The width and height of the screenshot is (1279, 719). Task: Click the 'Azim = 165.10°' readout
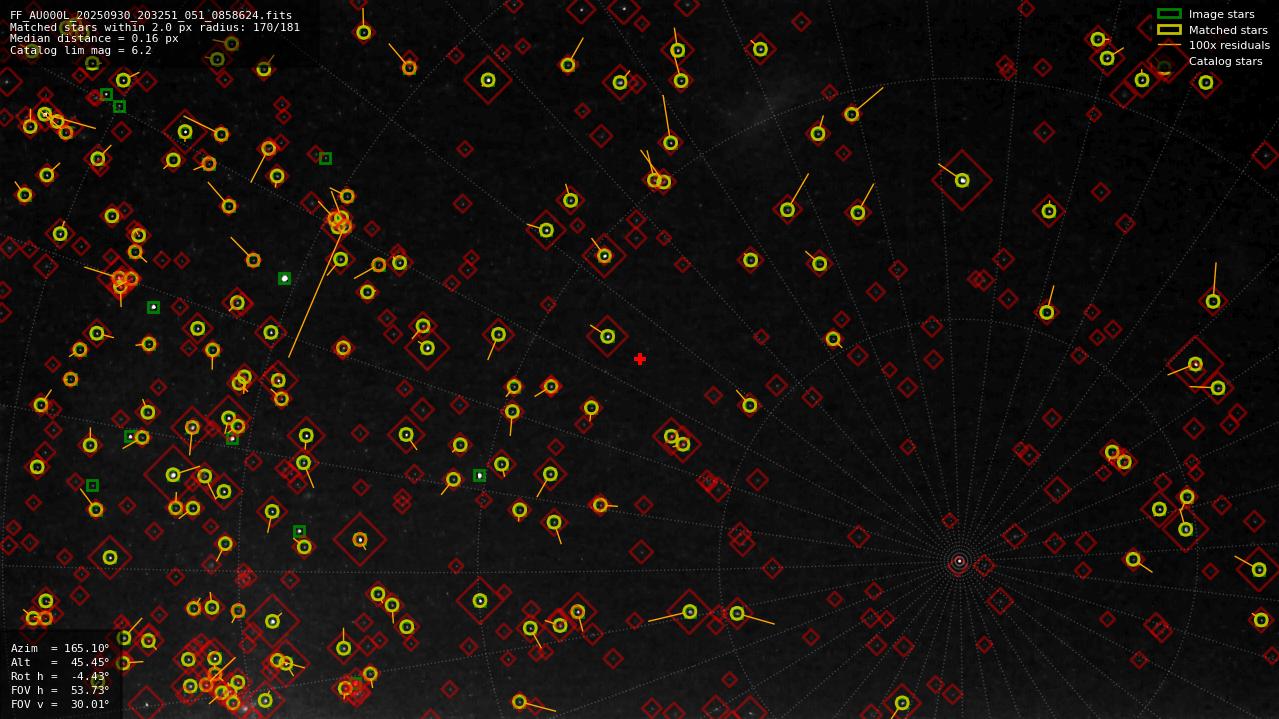[x=60, y=648]
